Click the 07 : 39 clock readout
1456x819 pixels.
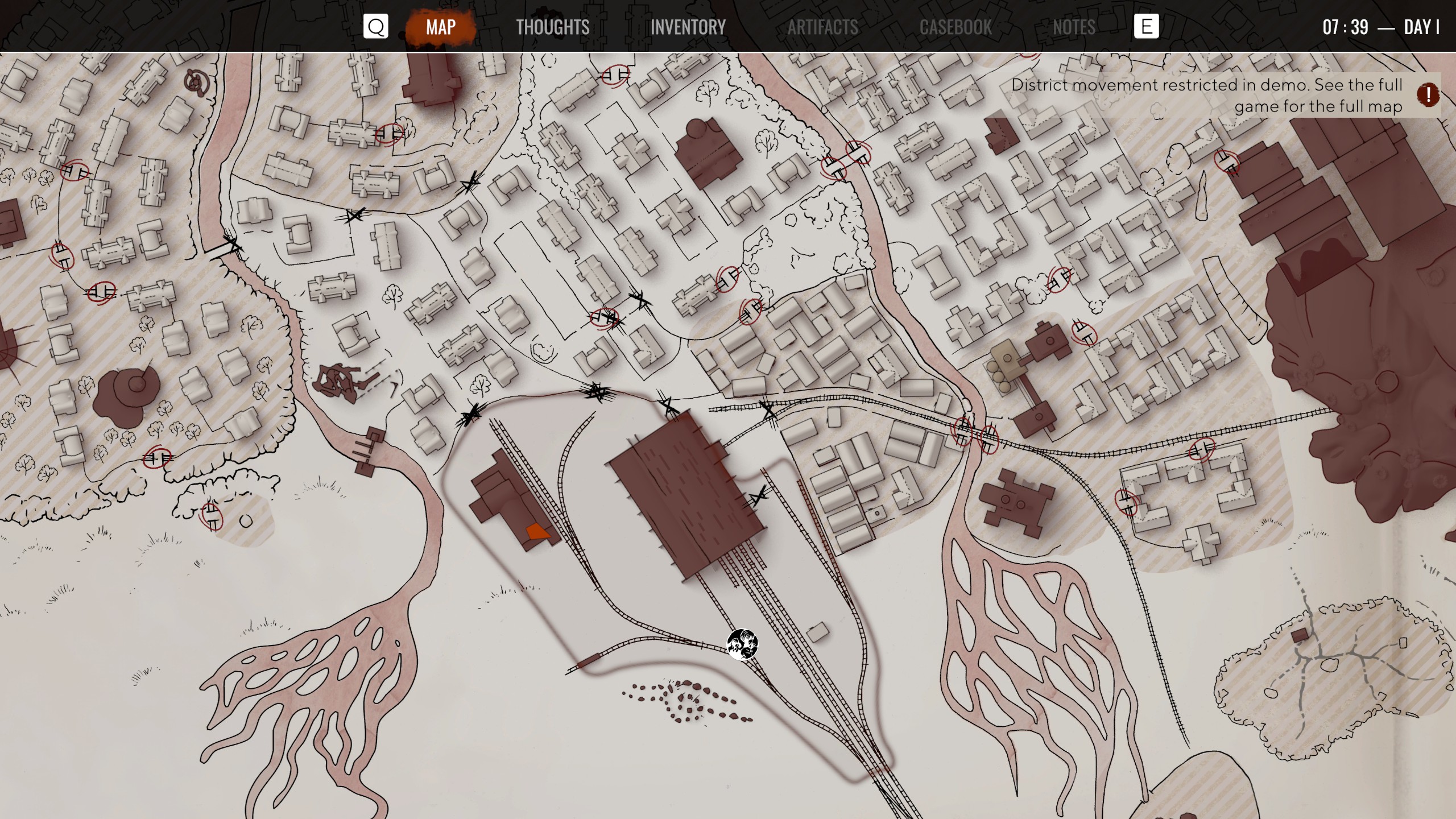pos(1345,27)
